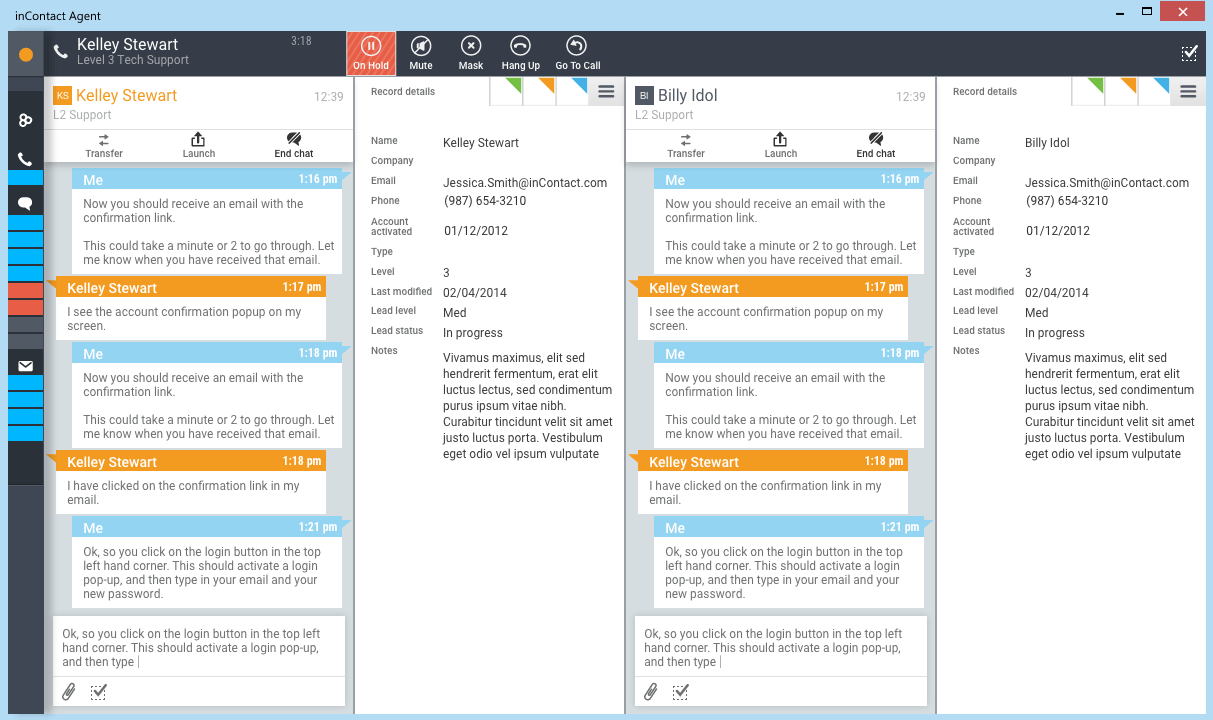The image size is (1213, 720).
Task: Toggle the checkbox in Billy Idol's chat input bar
Action: pyautogui.click(x=681, y=691)
